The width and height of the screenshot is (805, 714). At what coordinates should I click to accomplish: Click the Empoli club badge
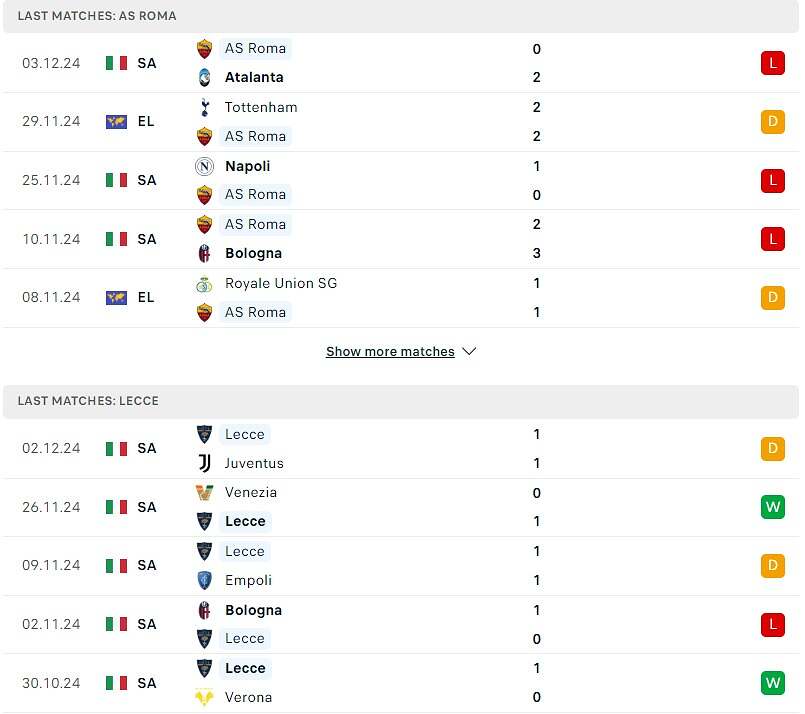coord(204,580)
